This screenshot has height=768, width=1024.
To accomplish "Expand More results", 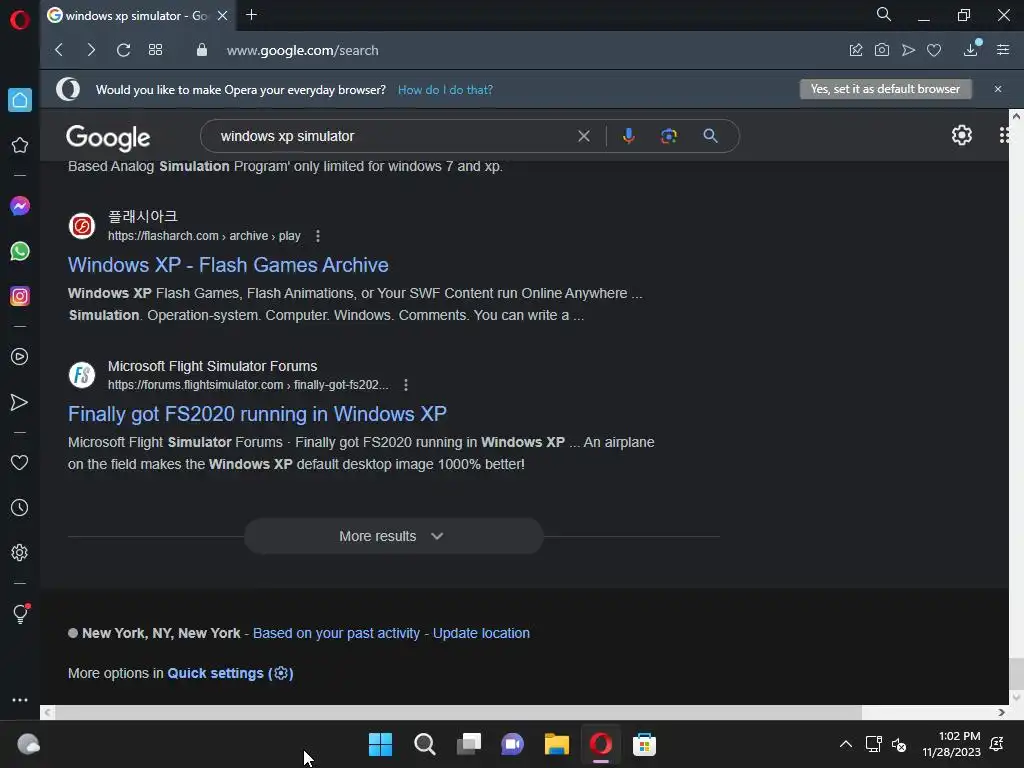I will (393, 536).
